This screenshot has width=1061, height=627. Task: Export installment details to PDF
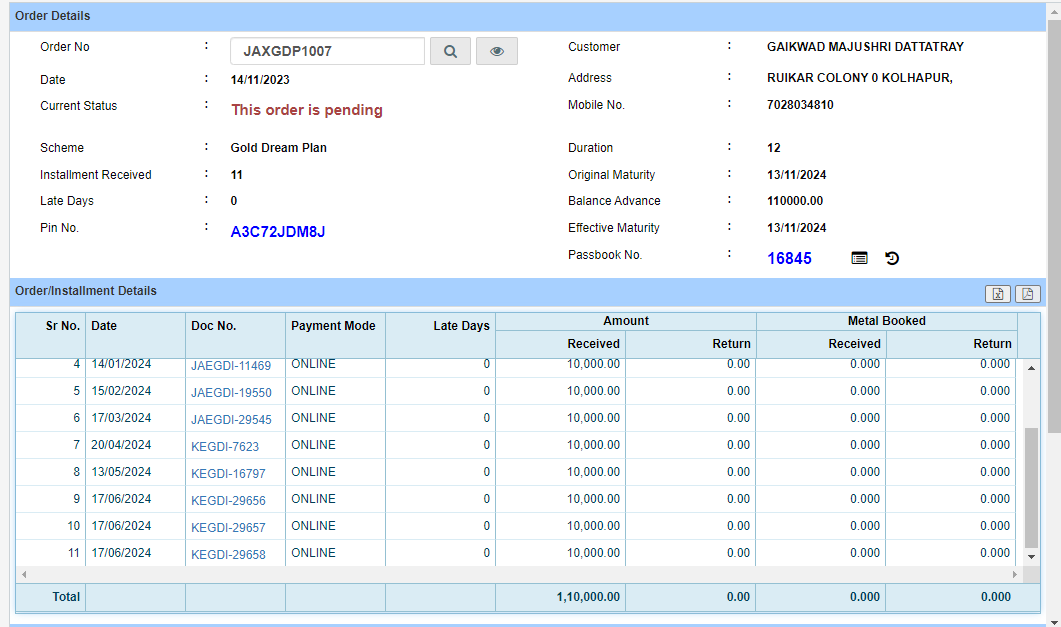tap(1027, 294)
